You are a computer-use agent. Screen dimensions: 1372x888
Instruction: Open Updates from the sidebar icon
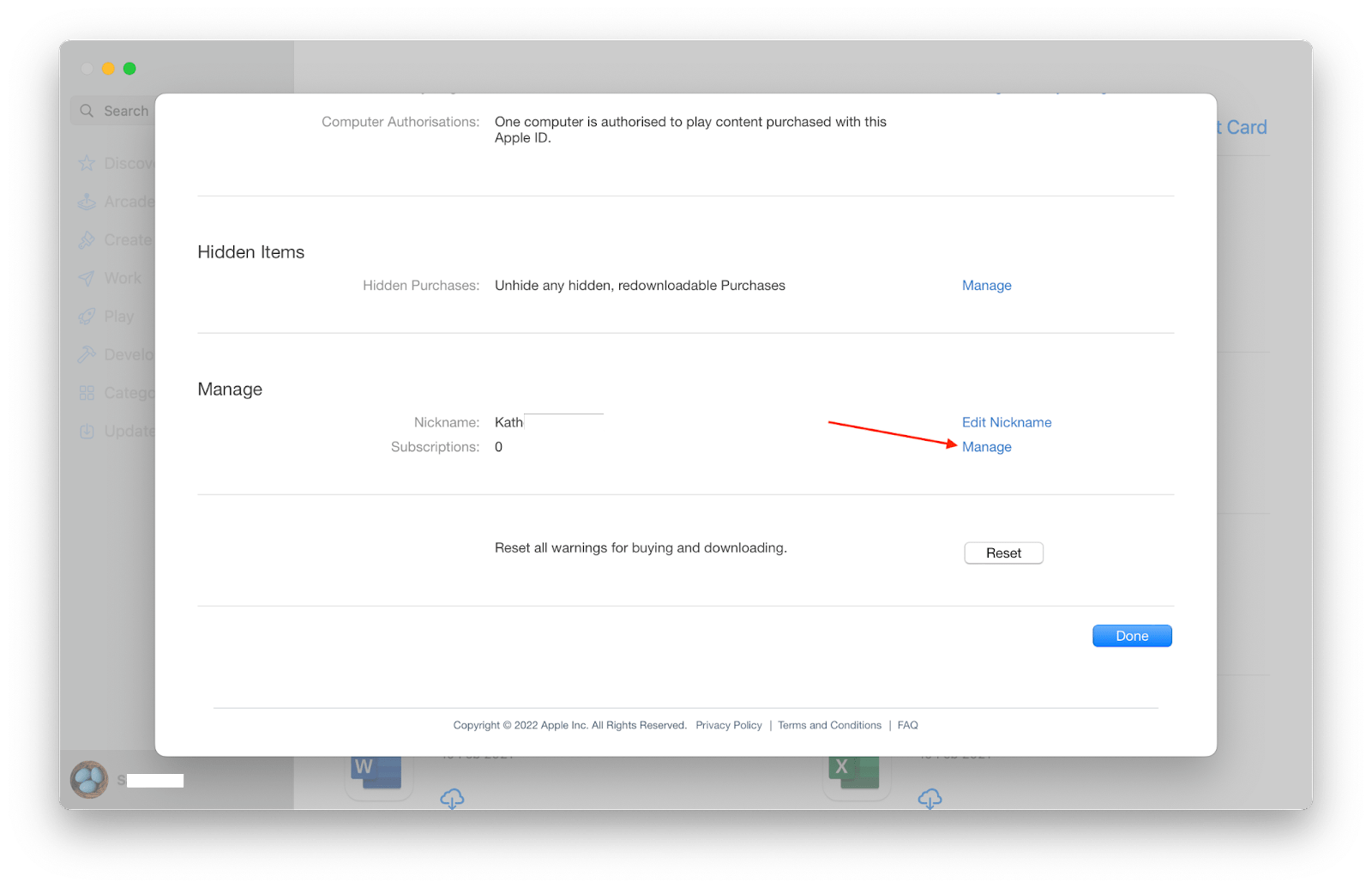pyautogui.click(x=87, y=430)
